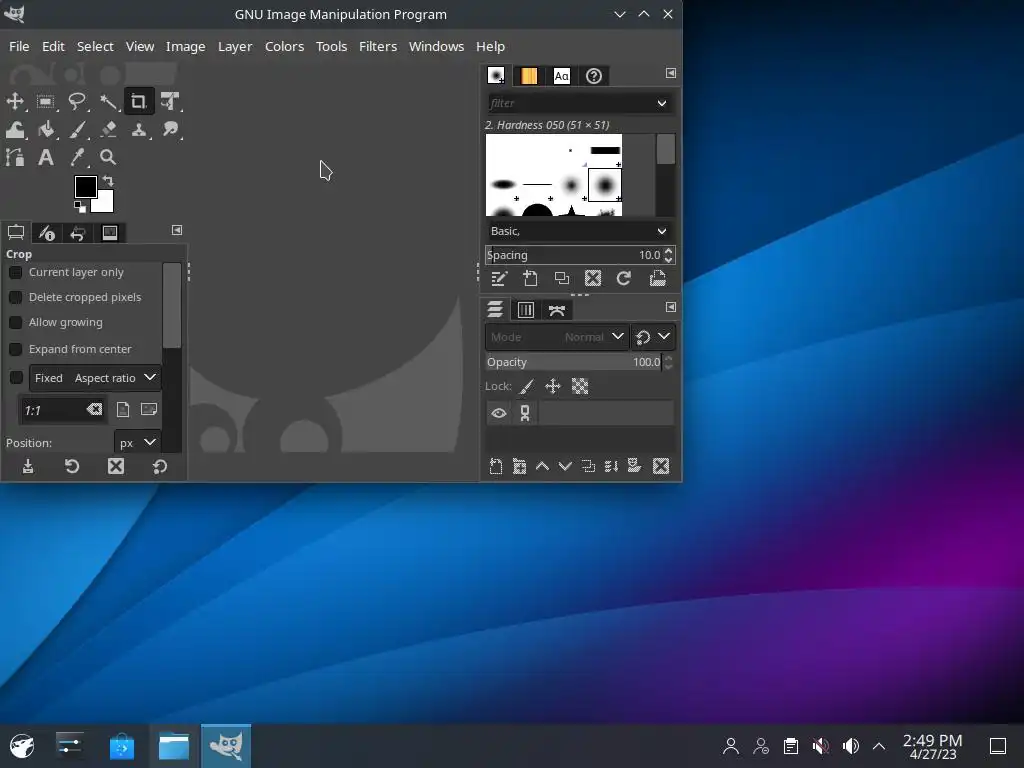Enable Delete cropped pixels checkbox
Screen dimensions: 1024x768
[x=16, y=297]
